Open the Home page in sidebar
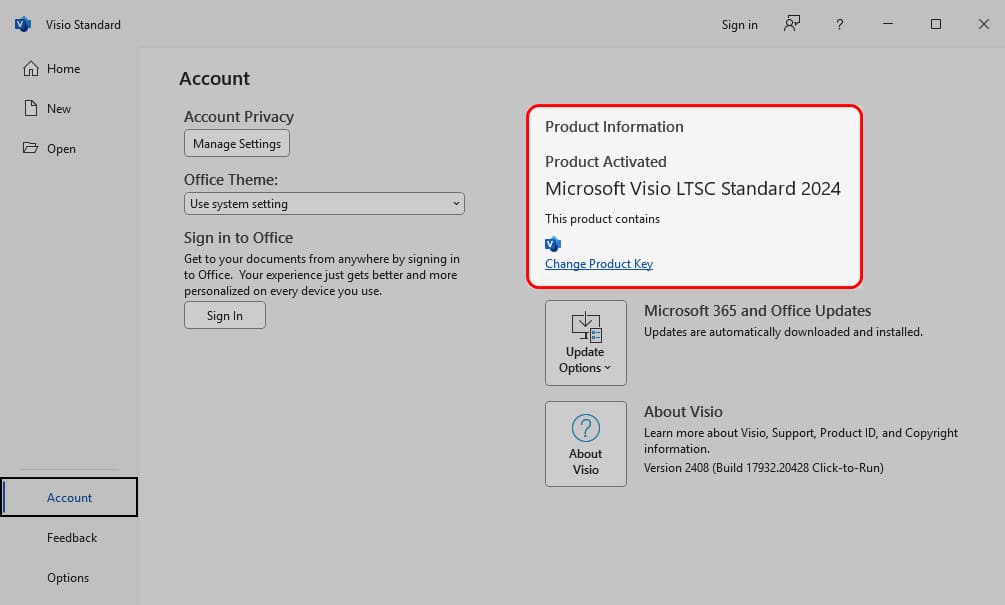Image resolution: width=1005 pixels, height=605 pixels. pos(69,69)
